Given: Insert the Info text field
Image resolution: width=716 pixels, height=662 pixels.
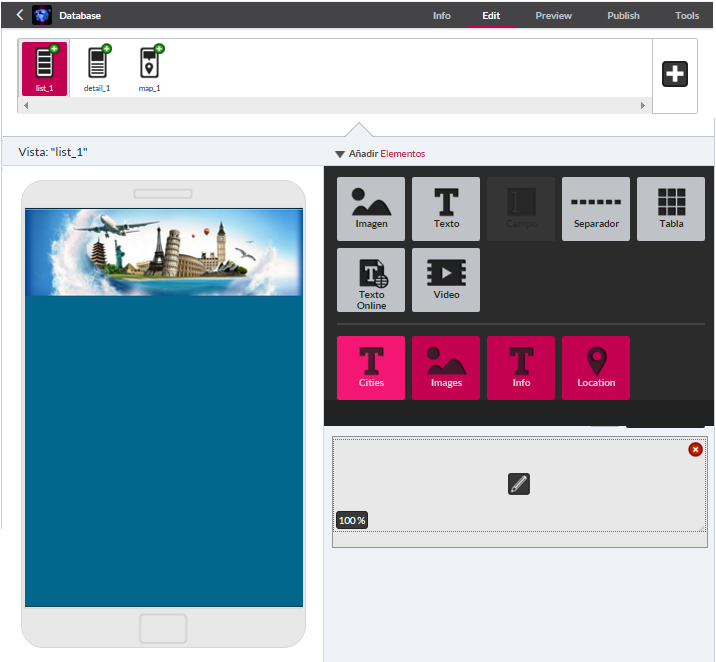Looking at the screenshot, I should tap(521, 368).
